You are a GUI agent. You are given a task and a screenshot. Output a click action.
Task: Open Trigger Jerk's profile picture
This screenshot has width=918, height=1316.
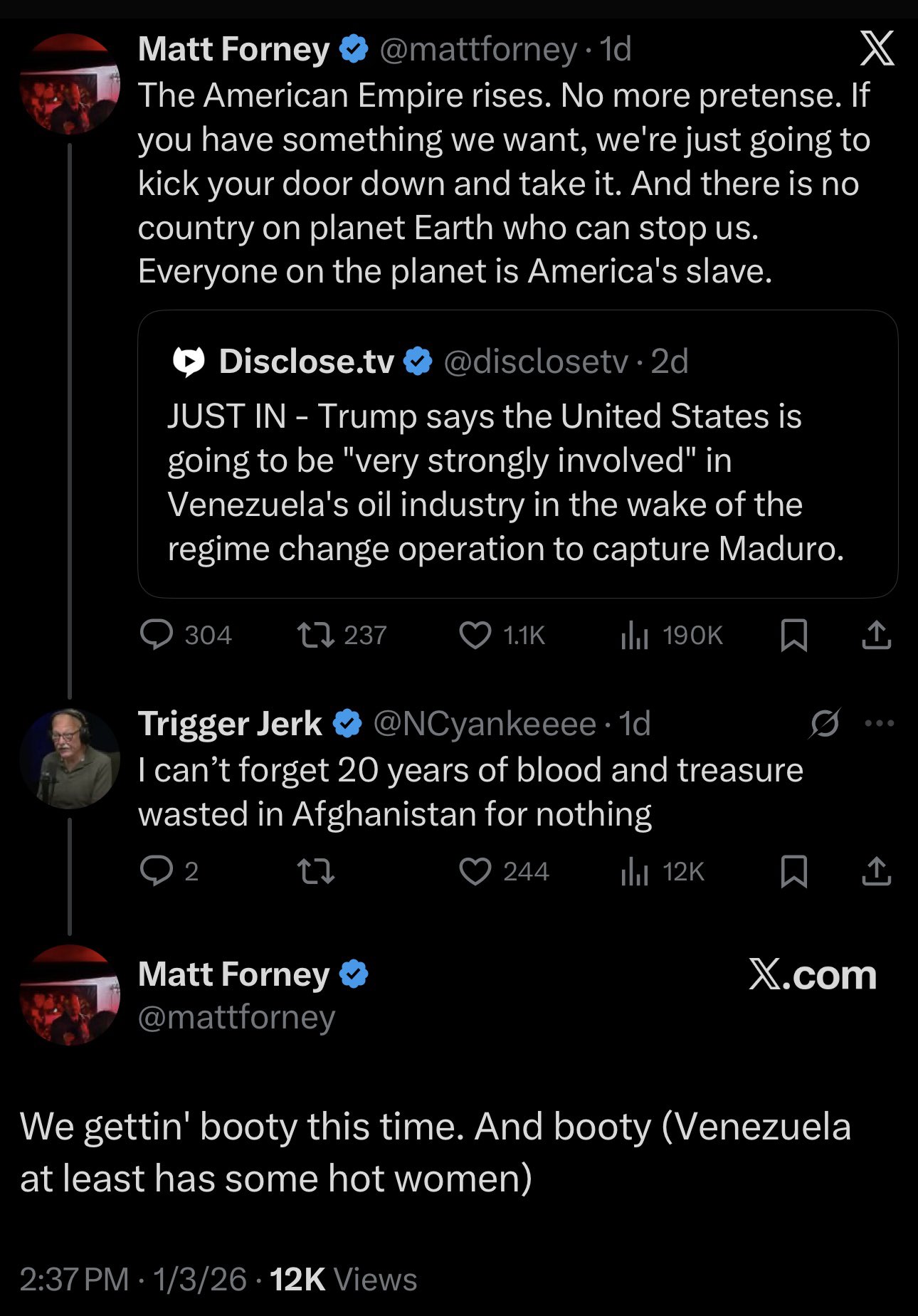tap(70, 758)
